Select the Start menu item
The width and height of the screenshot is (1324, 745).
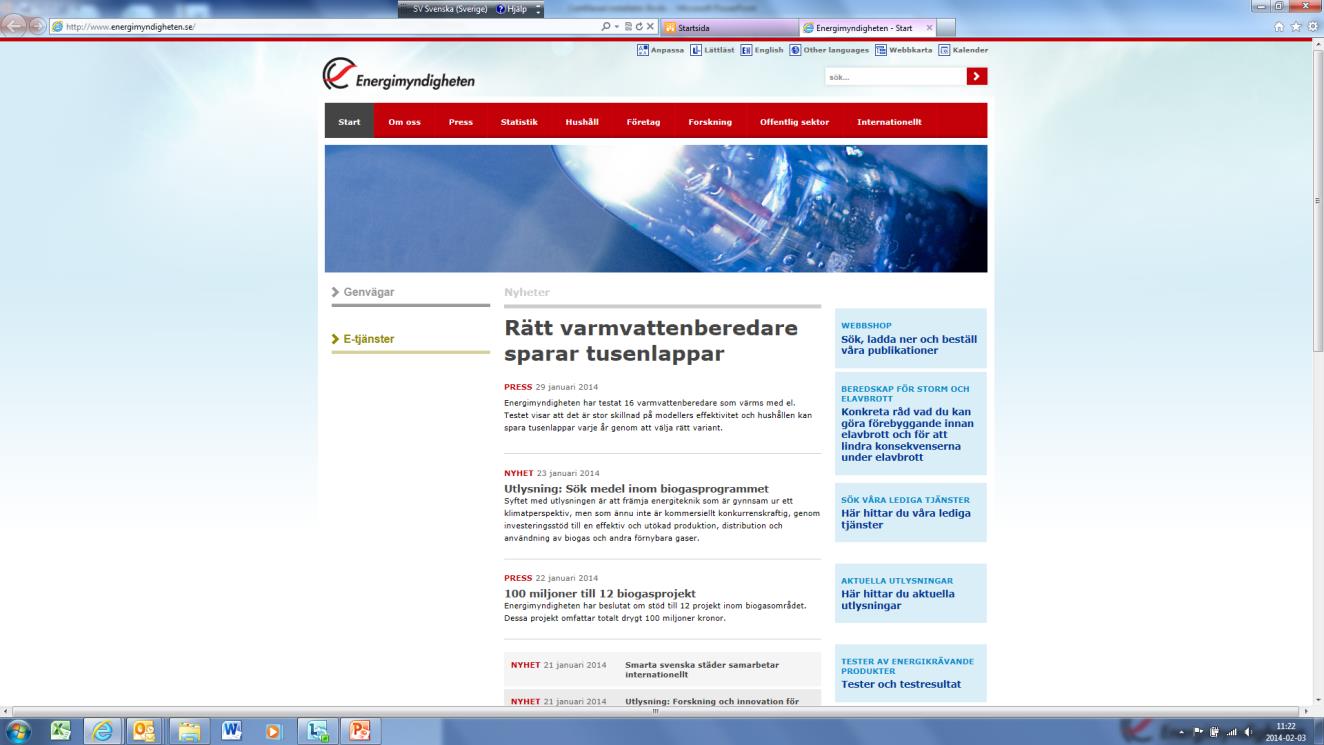(349, 122)
